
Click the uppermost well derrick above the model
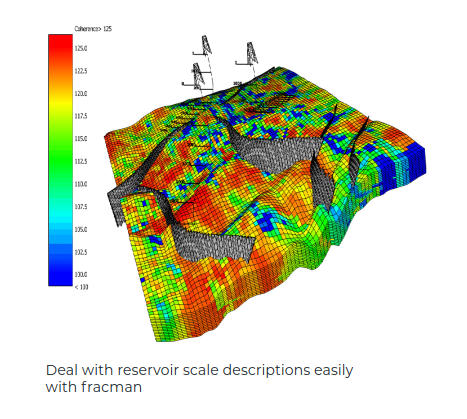coord(207,45)
